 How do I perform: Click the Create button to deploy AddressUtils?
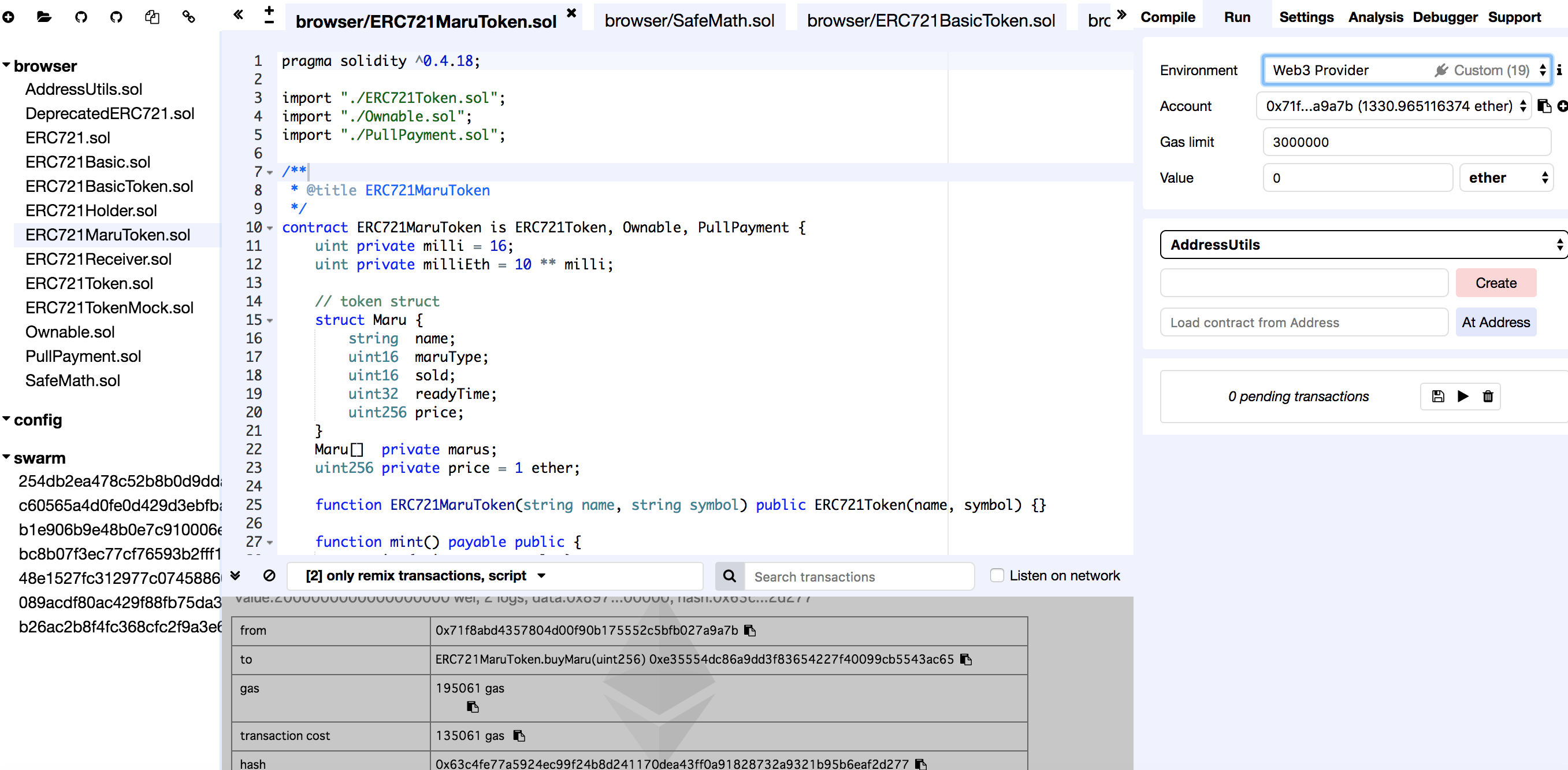[1496, 282]
